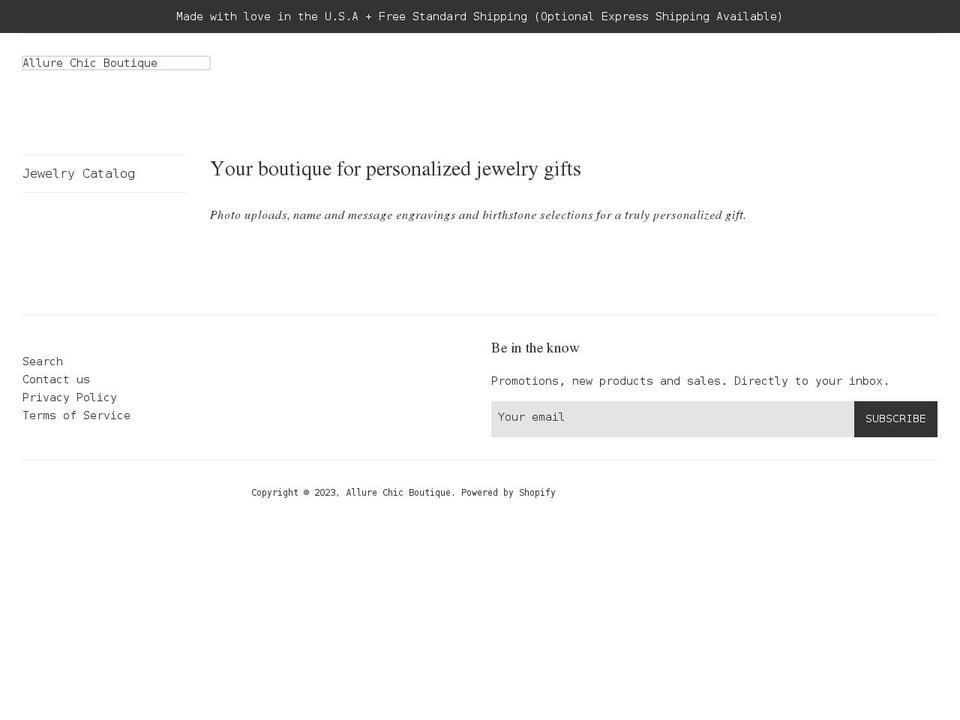Open the Terms of Service page
960x720 pixels.
[x=76, y=415]
